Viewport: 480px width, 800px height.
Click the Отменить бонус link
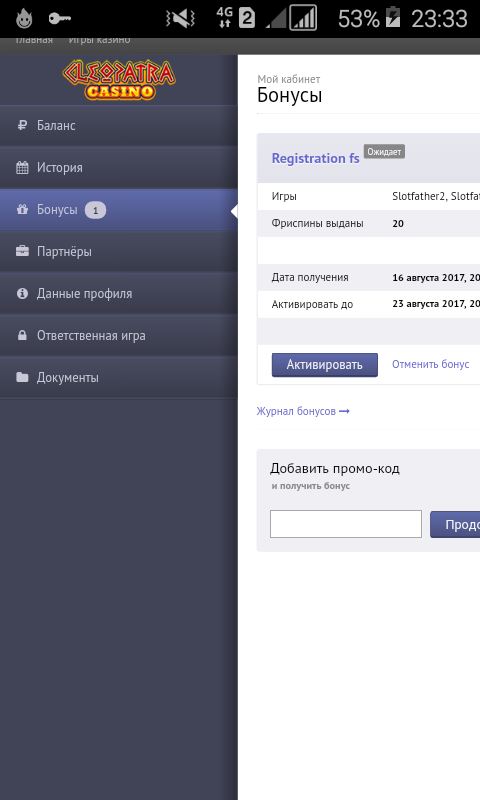[431, 364]
